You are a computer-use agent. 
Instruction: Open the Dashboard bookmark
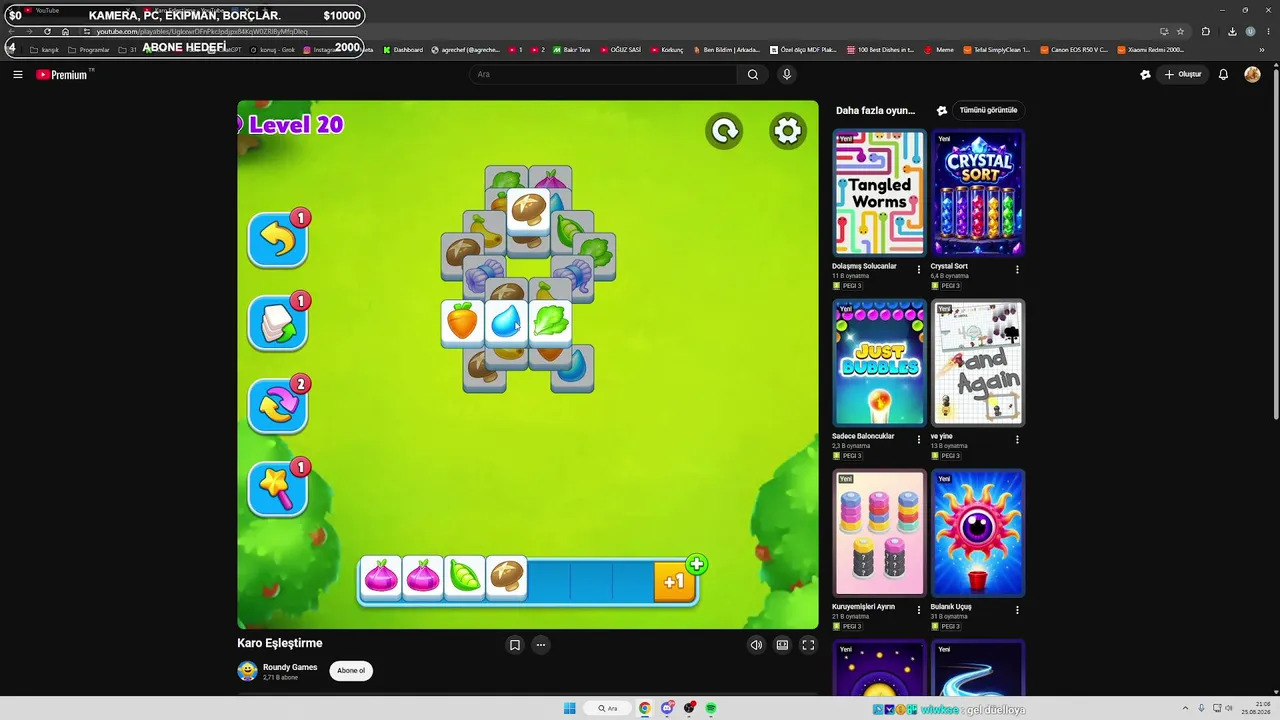[403, 49]
